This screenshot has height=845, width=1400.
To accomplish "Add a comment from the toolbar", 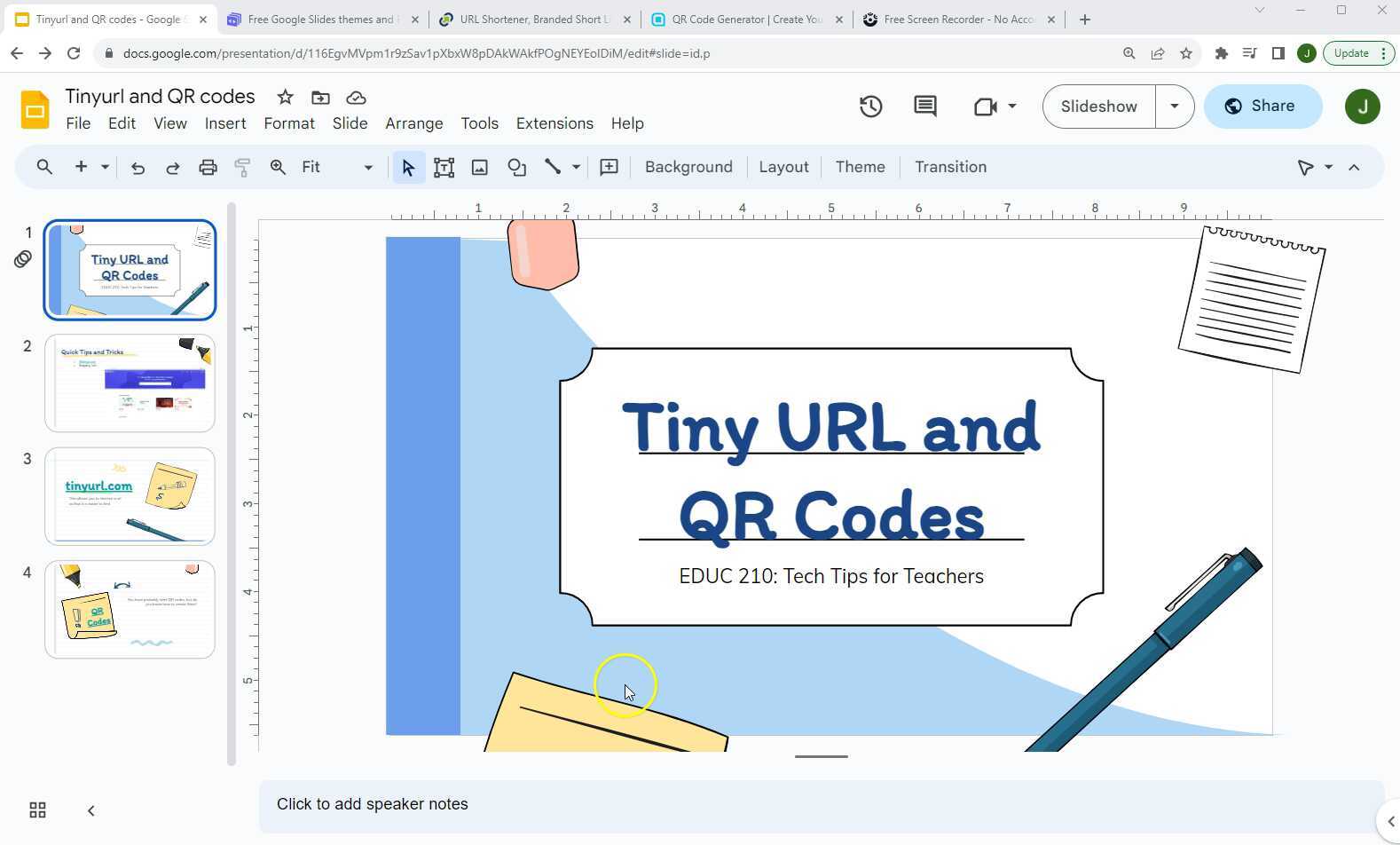I will coord(609,167).
